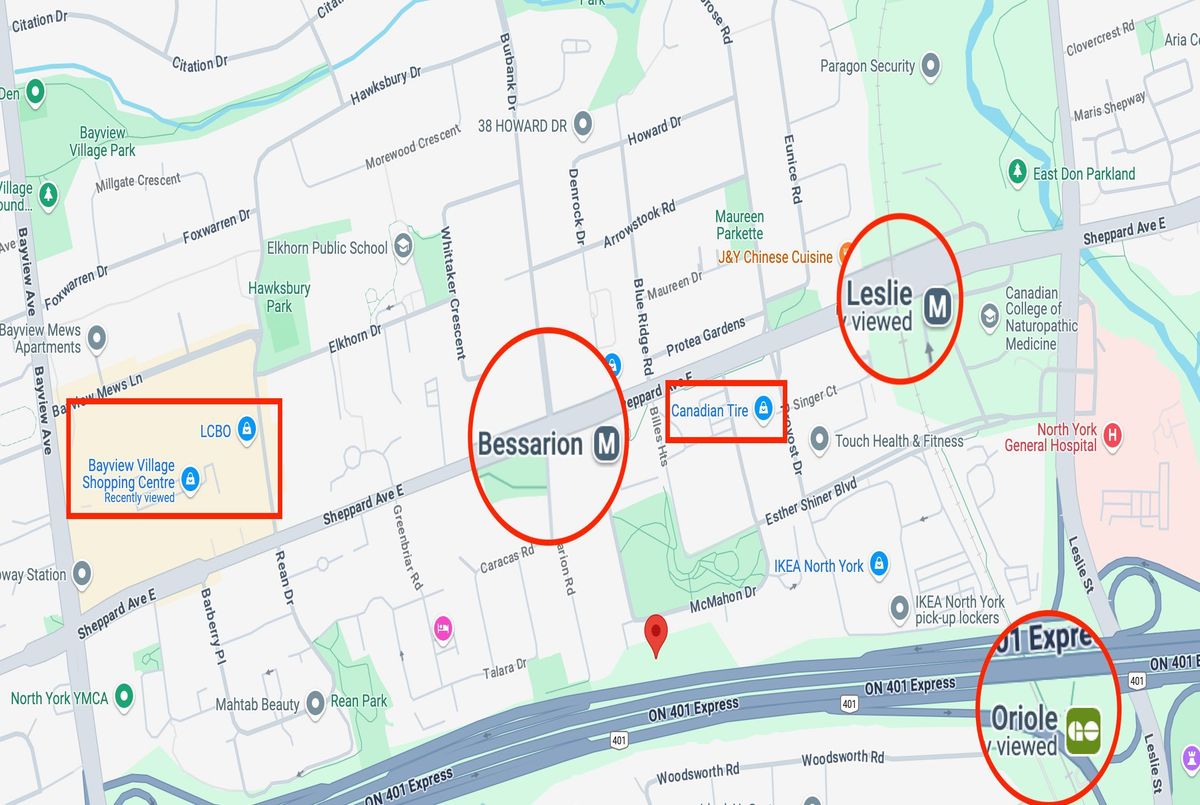Click the Touch Health & Fitness pin
Image resolution: width=1200 pixels, height=805 pixels.
coord(819,440)
